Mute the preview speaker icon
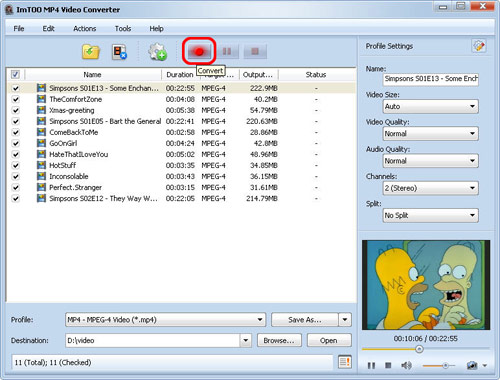The image size is (500, 380). [x=406, y=366]
